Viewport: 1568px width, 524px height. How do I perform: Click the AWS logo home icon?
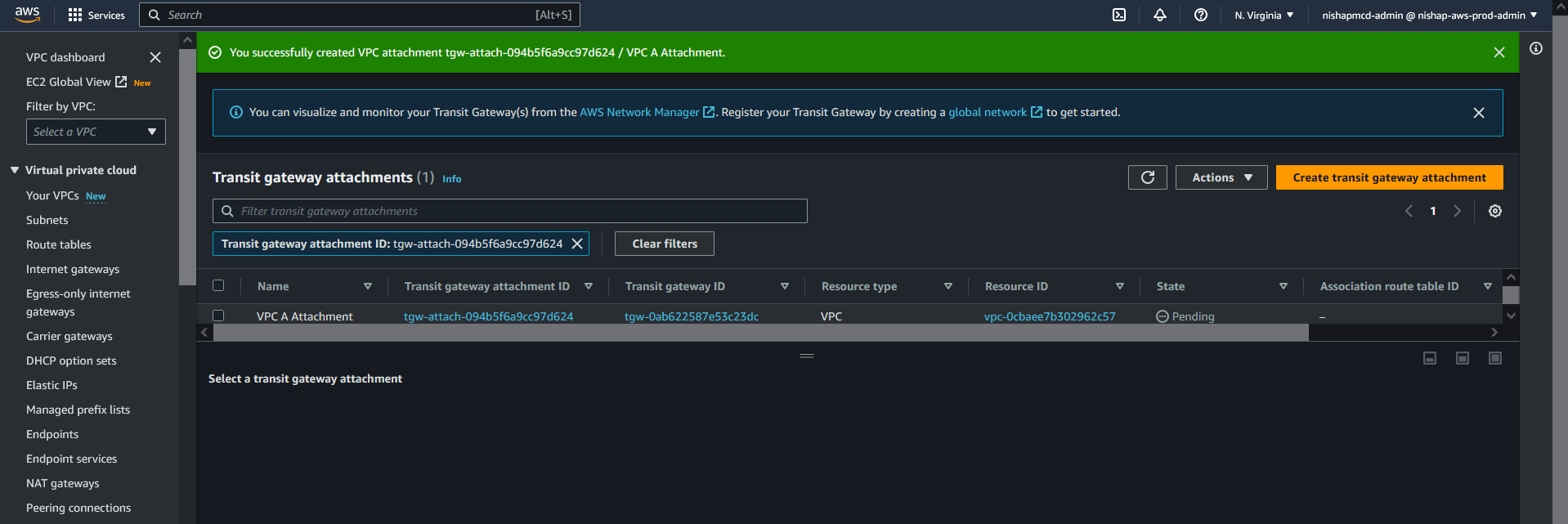click(x=27, y=14)
